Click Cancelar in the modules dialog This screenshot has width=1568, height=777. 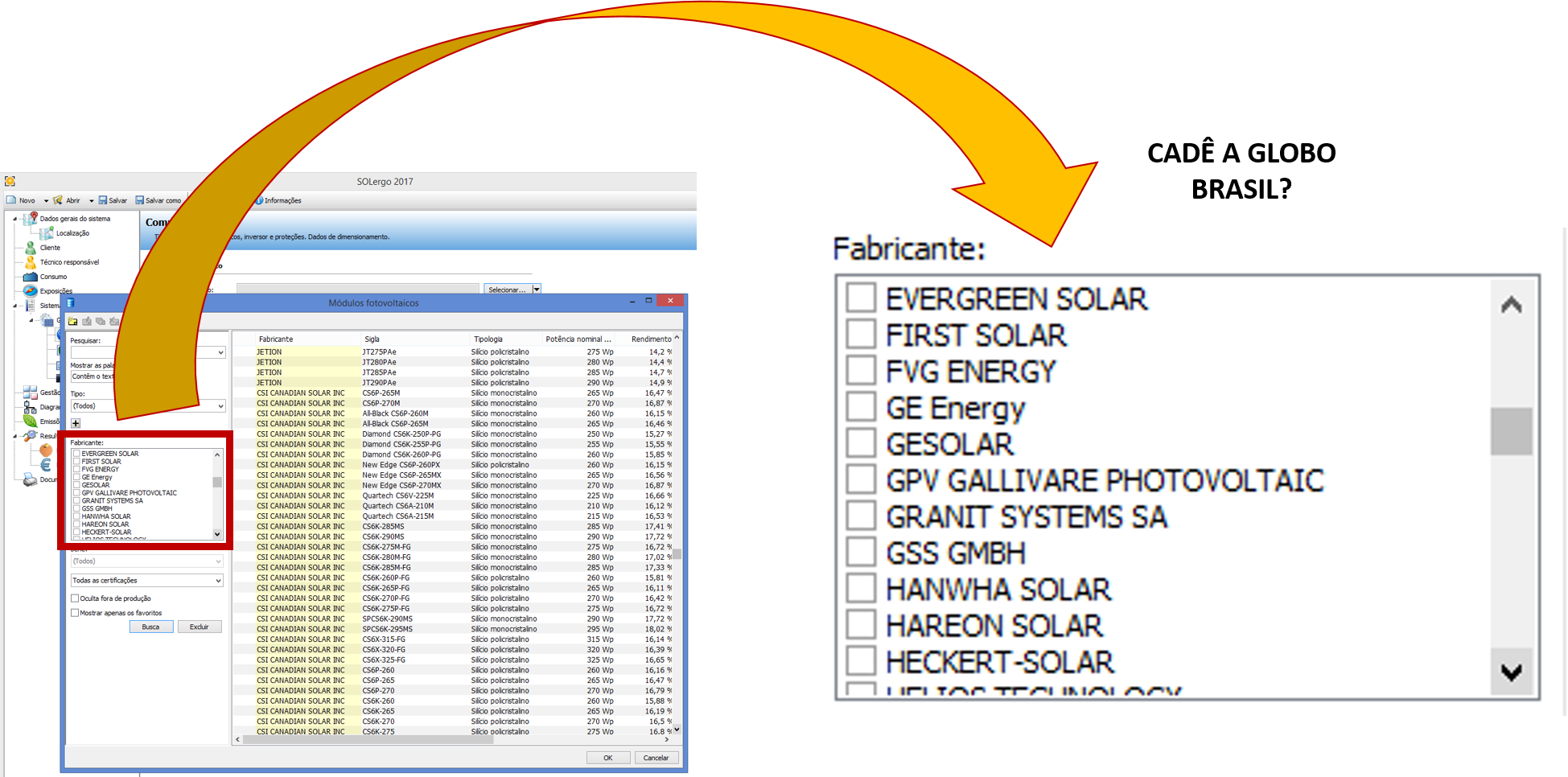click(x=656, y=758)
